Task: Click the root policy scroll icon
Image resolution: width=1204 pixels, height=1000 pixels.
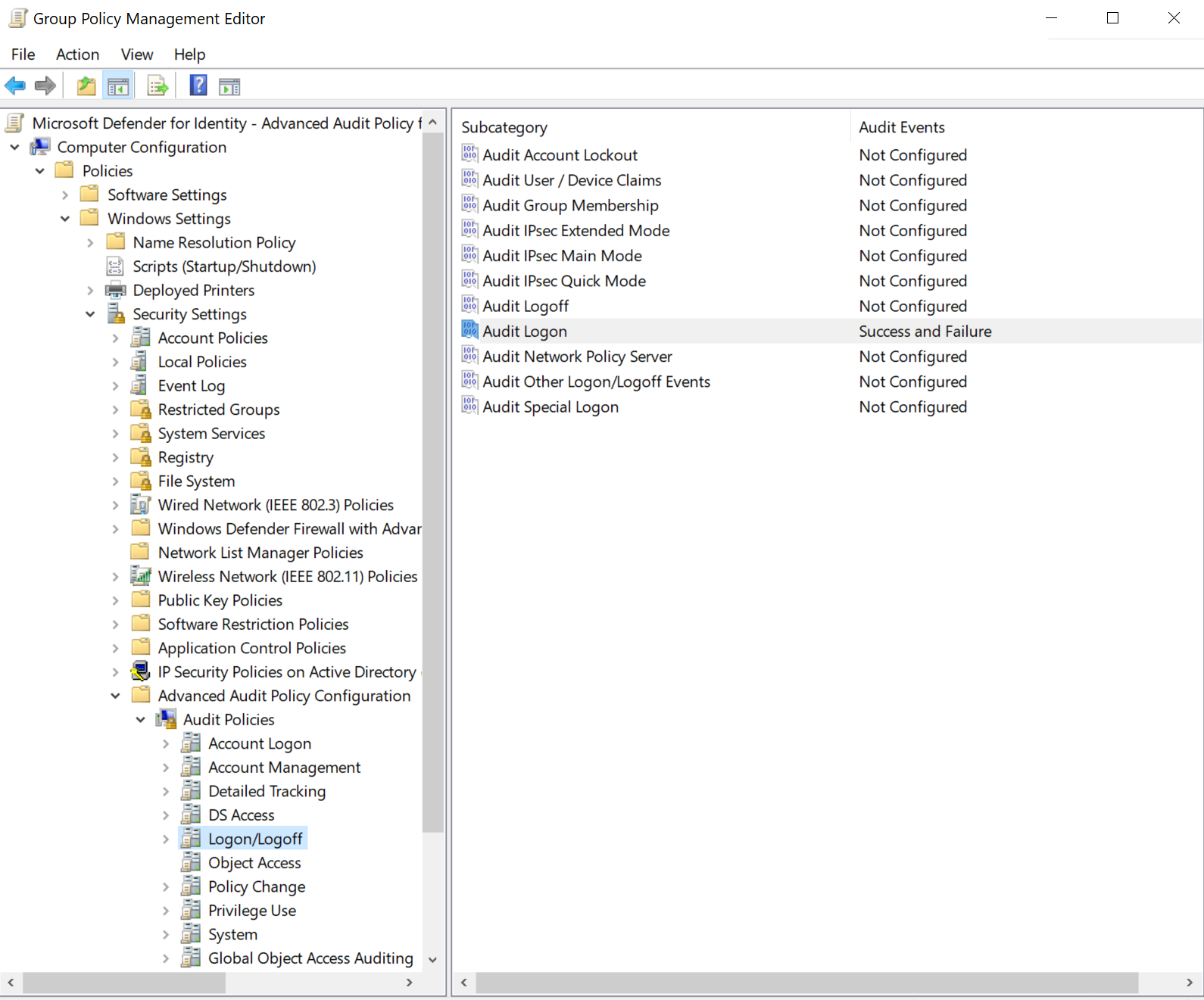Action: 15,123
